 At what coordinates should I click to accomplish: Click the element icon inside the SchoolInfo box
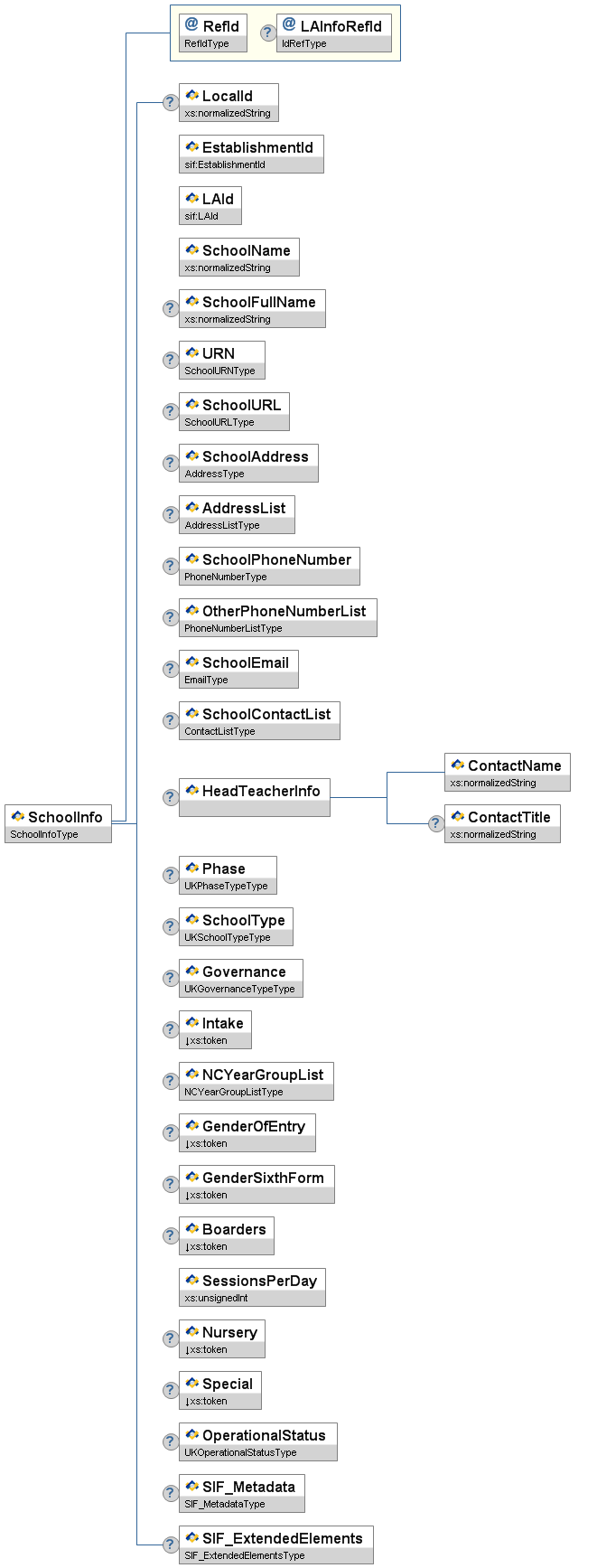tap(17, 816)
